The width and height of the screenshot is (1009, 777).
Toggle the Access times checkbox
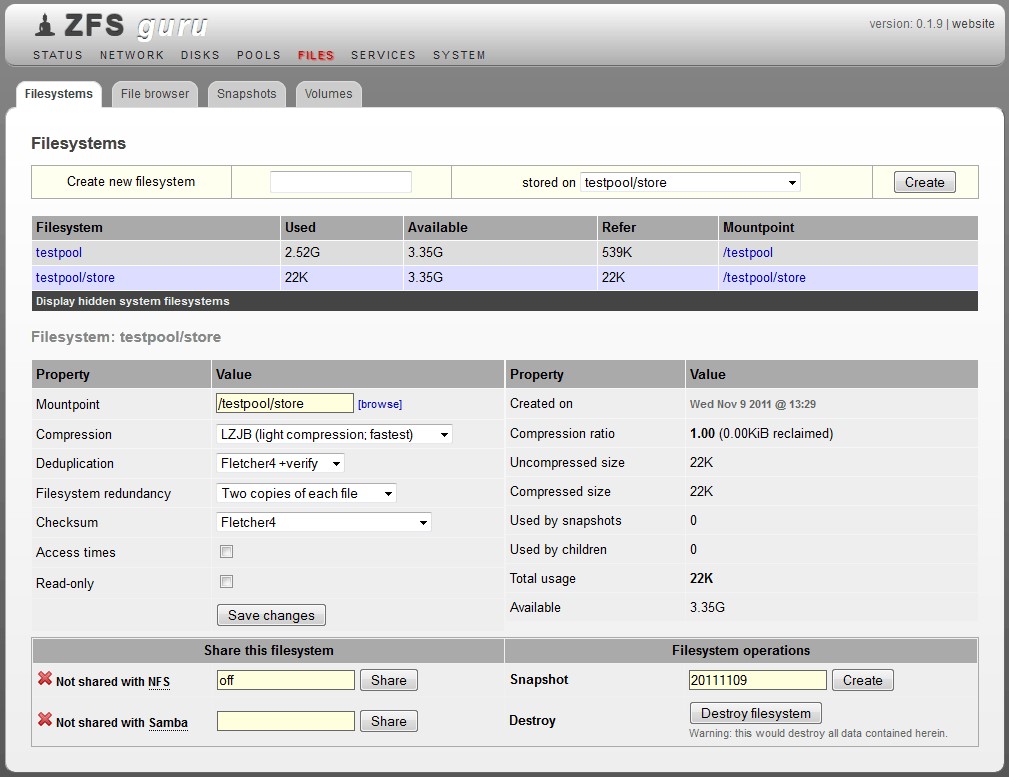click(227, 552)
